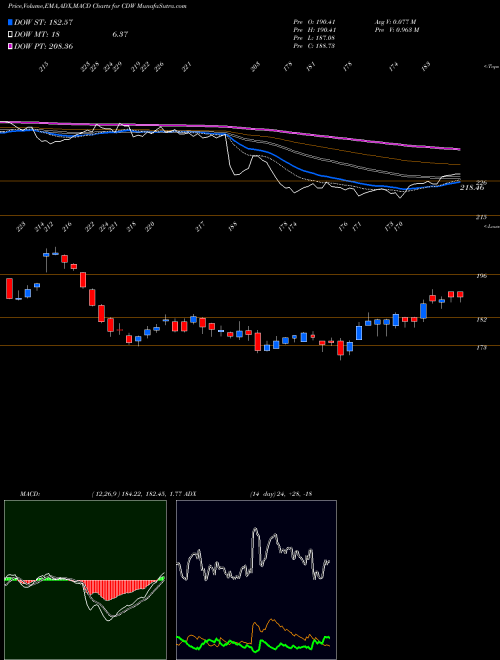500x660 pixels.
Task: Click the Pre L: 187.08 low value
Action: tap(314, 38)
